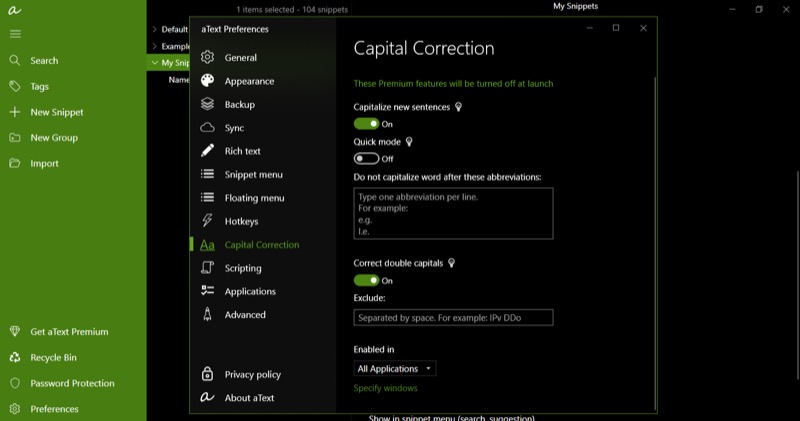The image size is (800, 421).
Task: Maximize the aText Preferences dialog
Action: pyautogui.click(x=616, y=28)
